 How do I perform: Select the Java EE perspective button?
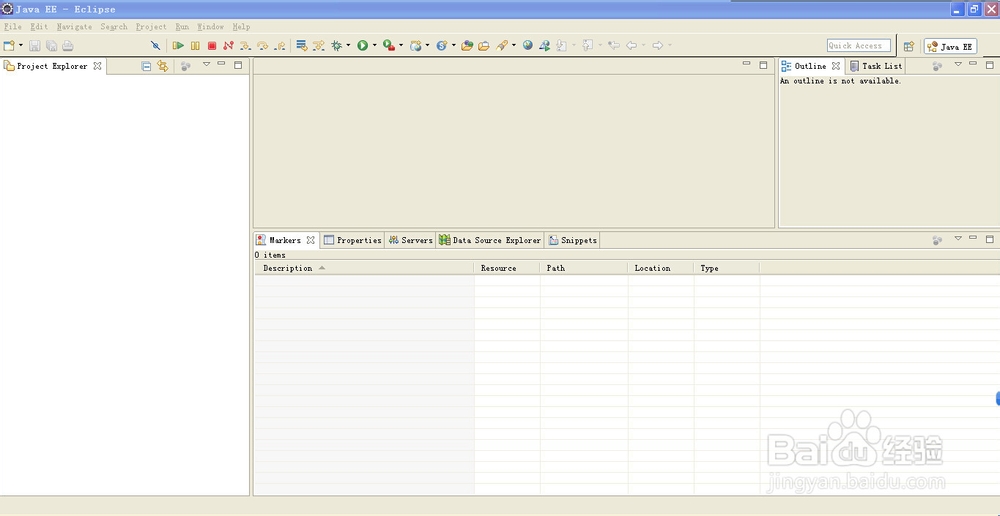[950, 47]
